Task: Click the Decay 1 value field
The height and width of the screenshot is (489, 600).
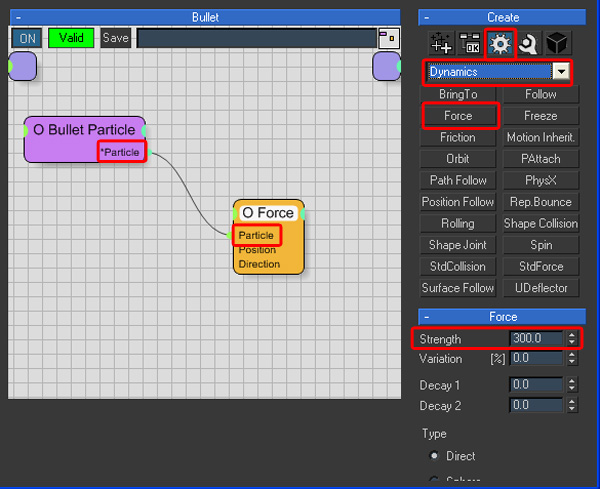Action: 536,385
